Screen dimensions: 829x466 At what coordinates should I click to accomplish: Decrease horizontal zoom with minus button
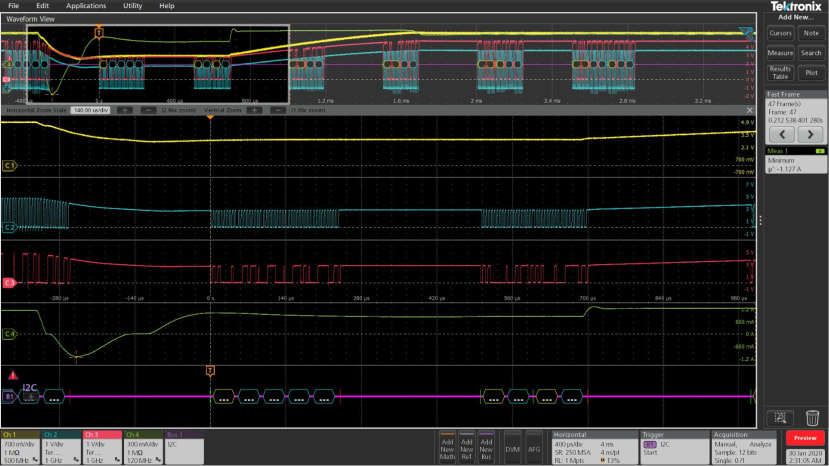pyautogui.click(x=149, y=110)
